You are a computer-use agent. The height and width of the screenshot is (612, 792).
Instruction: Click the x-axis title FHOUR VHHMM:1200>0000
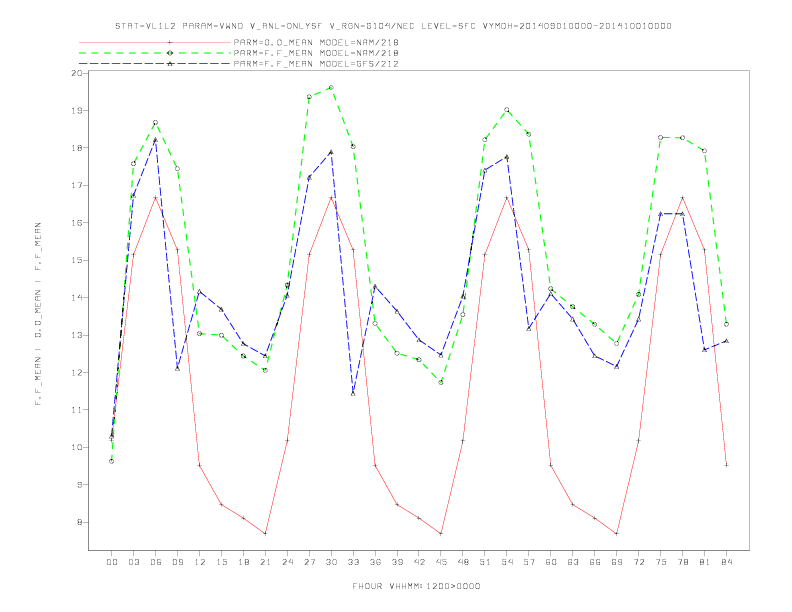pos(416,586)
